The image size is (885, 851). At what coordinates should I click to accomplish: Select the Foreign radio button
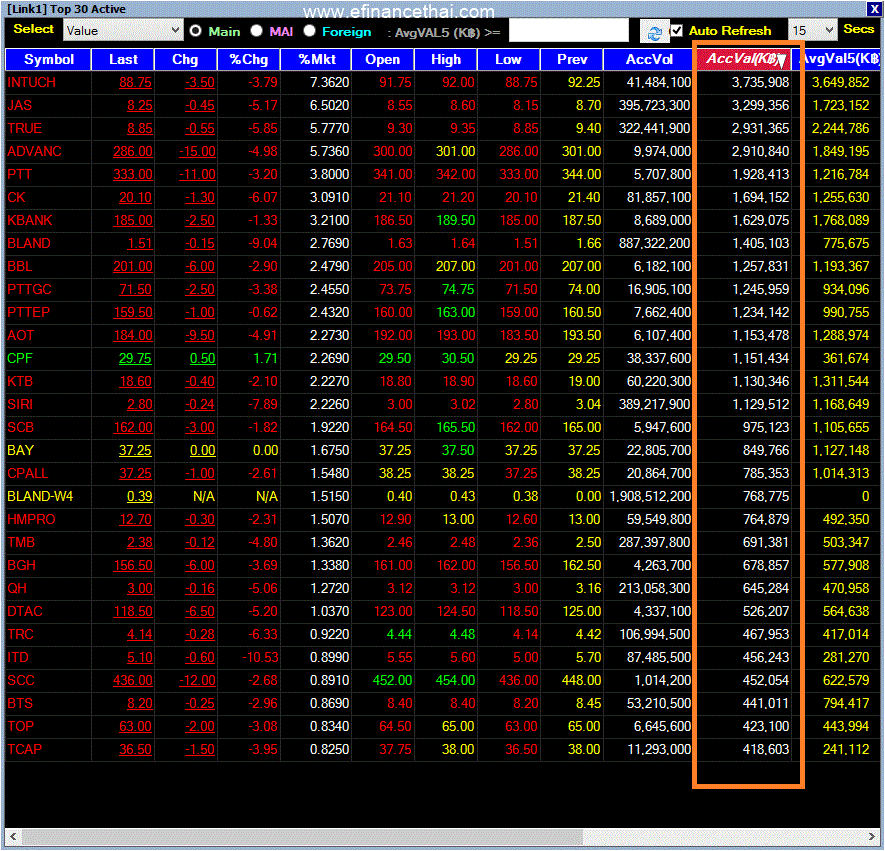click(x=309, y=31)
